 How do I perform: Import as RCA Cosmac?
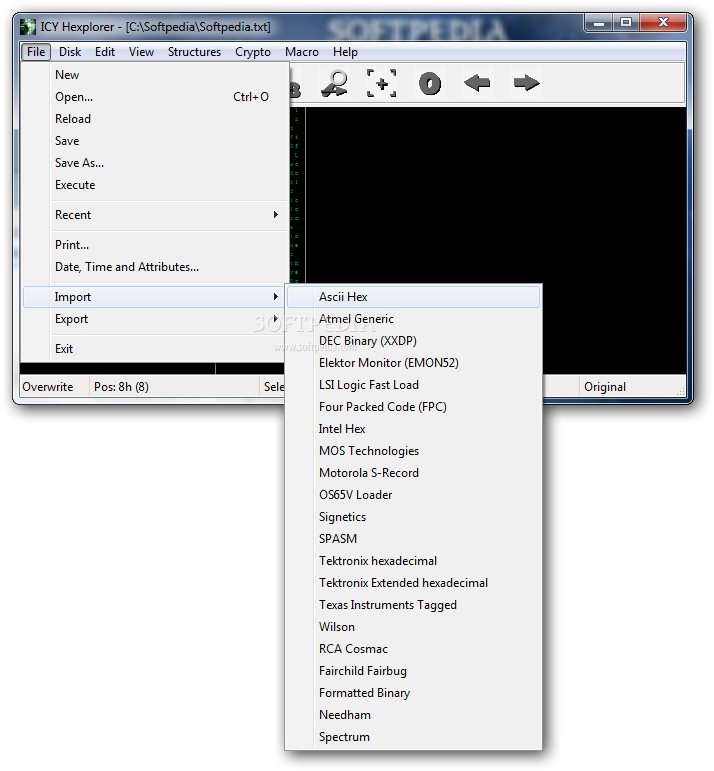414,649
